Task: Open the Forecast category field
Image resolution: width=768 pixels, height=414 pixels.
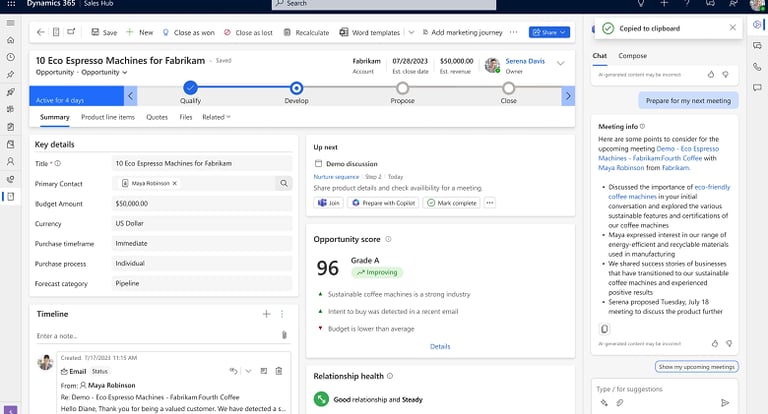Action: pos(202,283)
